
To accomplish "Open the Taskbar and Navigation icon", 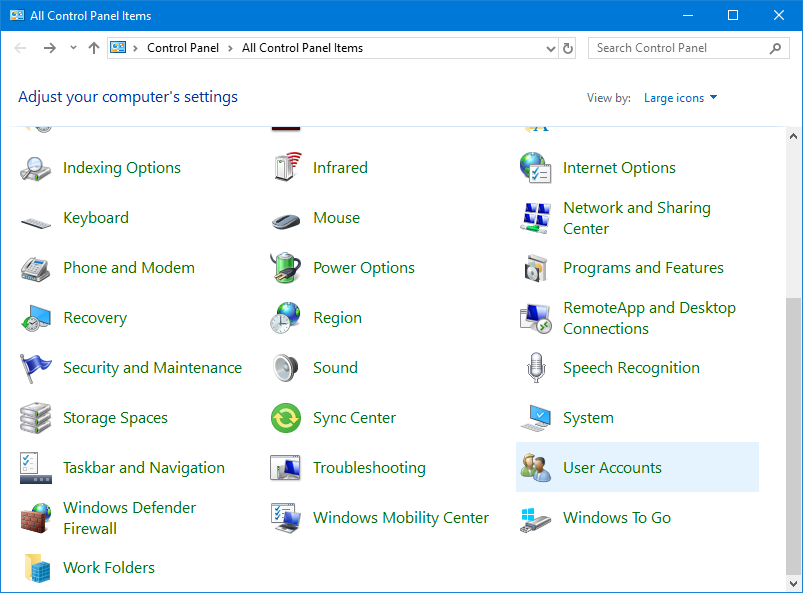I will 35,468.
